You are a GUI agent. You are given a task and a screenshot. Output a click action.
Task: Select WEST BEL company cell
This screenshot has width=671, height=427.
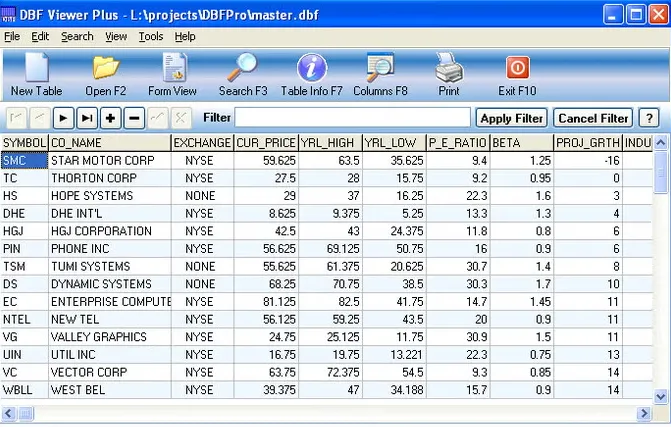[x=110, y=390]
